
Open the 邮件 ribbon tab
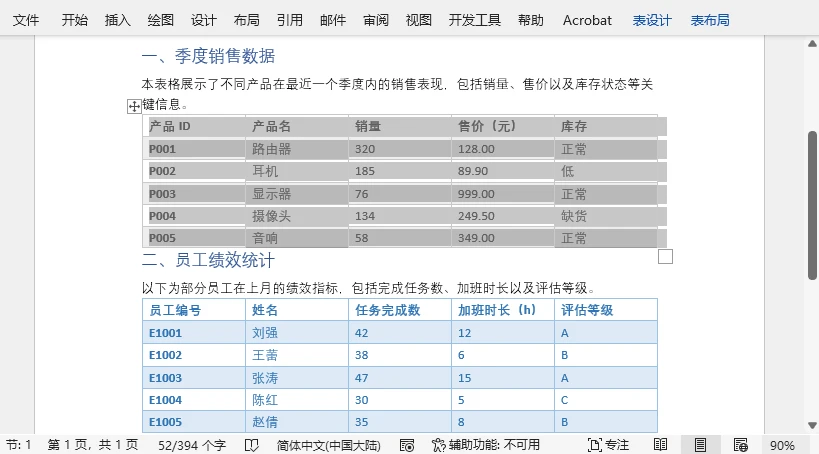coord(333,20)
